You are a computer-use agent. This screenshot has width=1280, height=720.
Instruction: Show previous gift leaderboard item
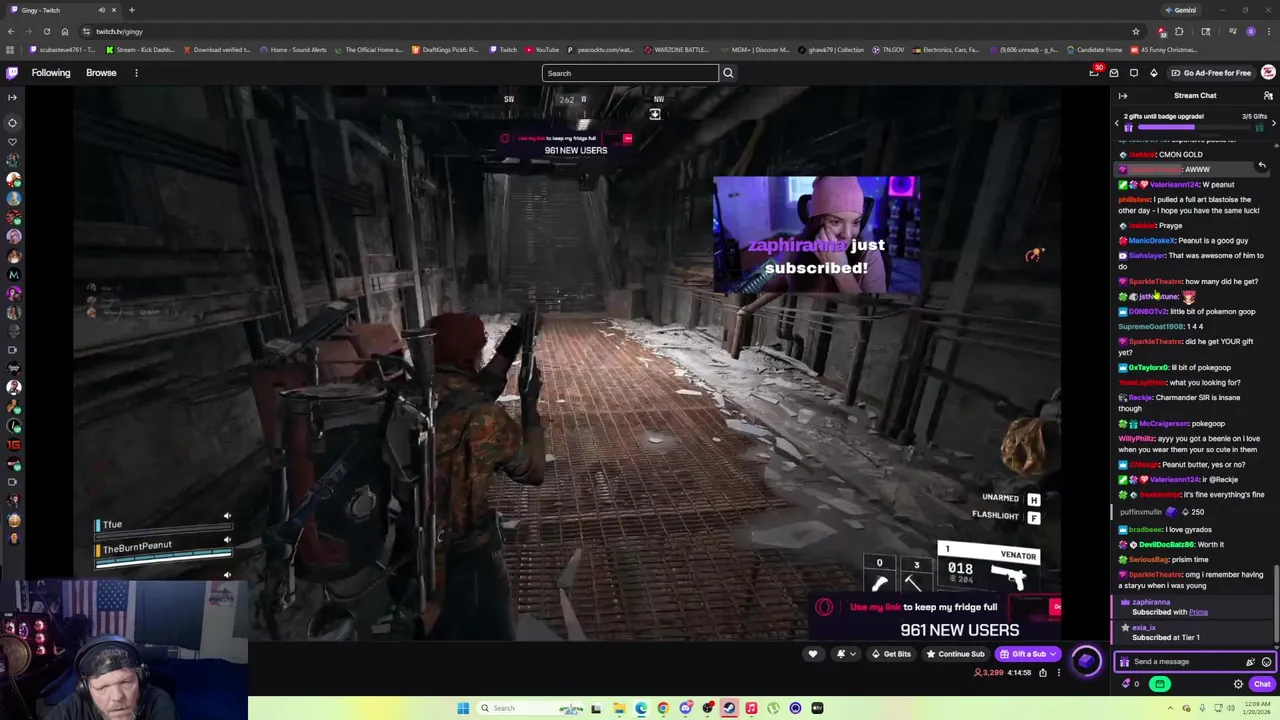point(1117,122)
